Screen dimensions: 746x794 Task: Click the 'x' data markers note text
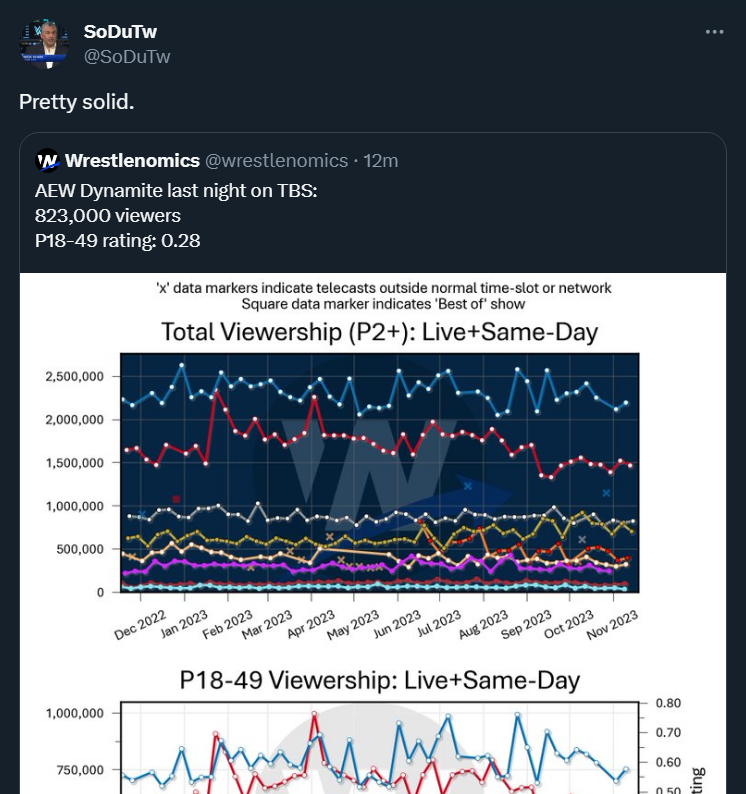384,288
